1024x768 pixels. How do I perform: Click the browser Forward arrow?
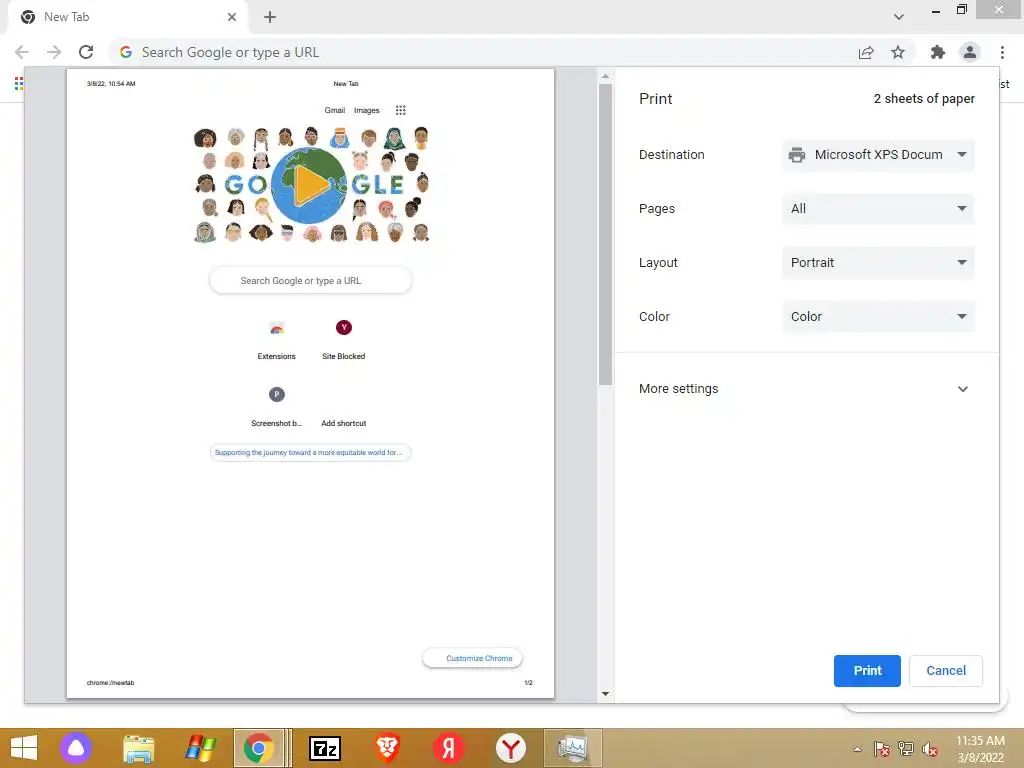(x=54, y=52)
